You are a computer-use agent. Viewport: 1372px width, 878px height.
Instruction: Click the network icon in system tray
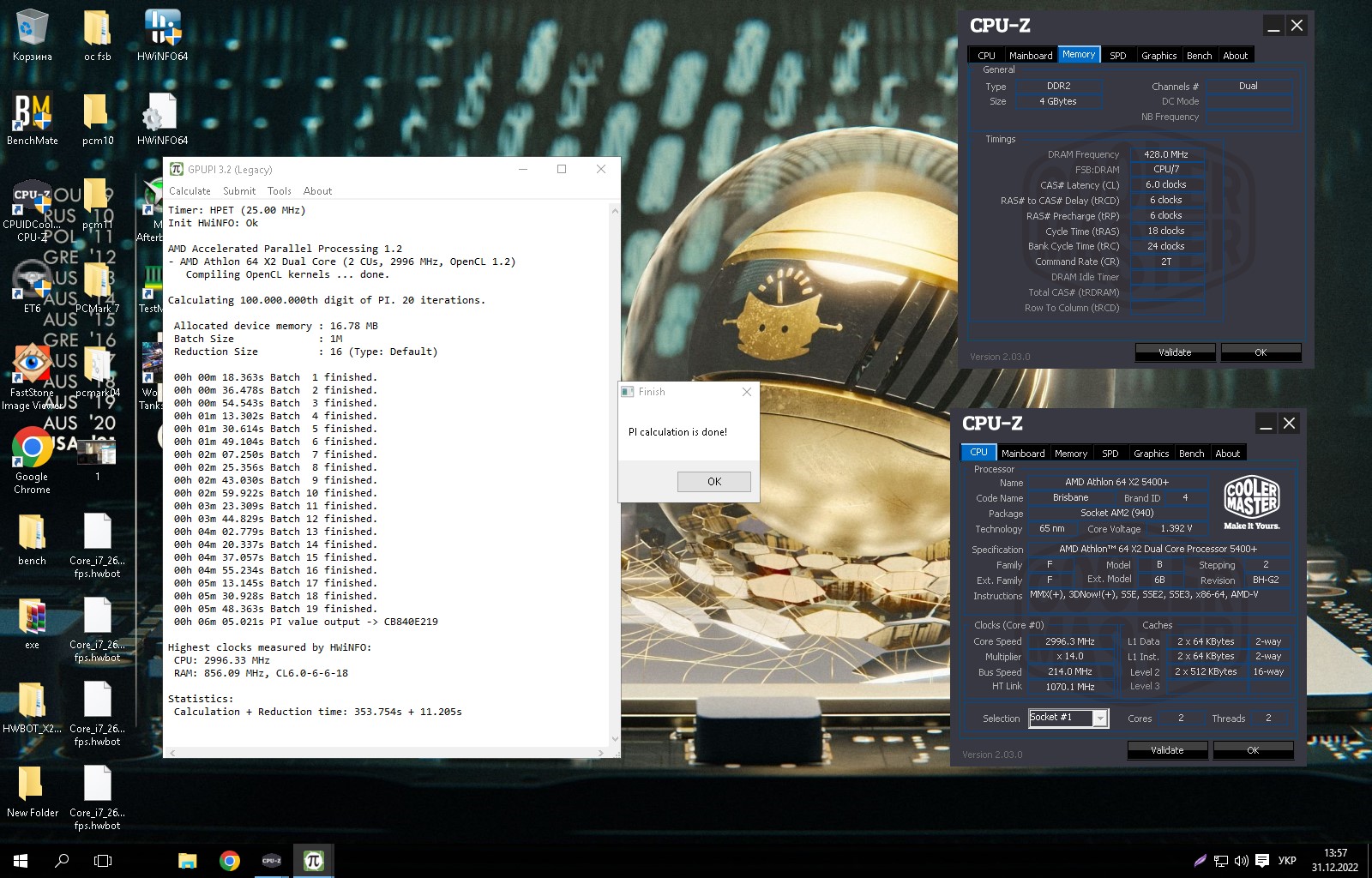click(x=1221, y=861)
